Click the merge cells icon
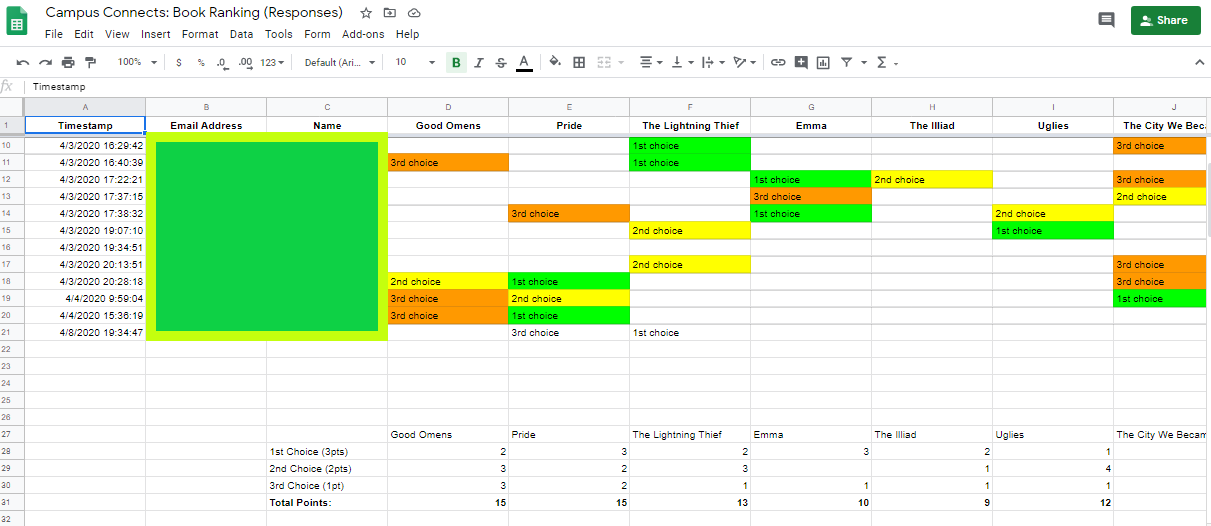1211x526 pixels. 604,62
